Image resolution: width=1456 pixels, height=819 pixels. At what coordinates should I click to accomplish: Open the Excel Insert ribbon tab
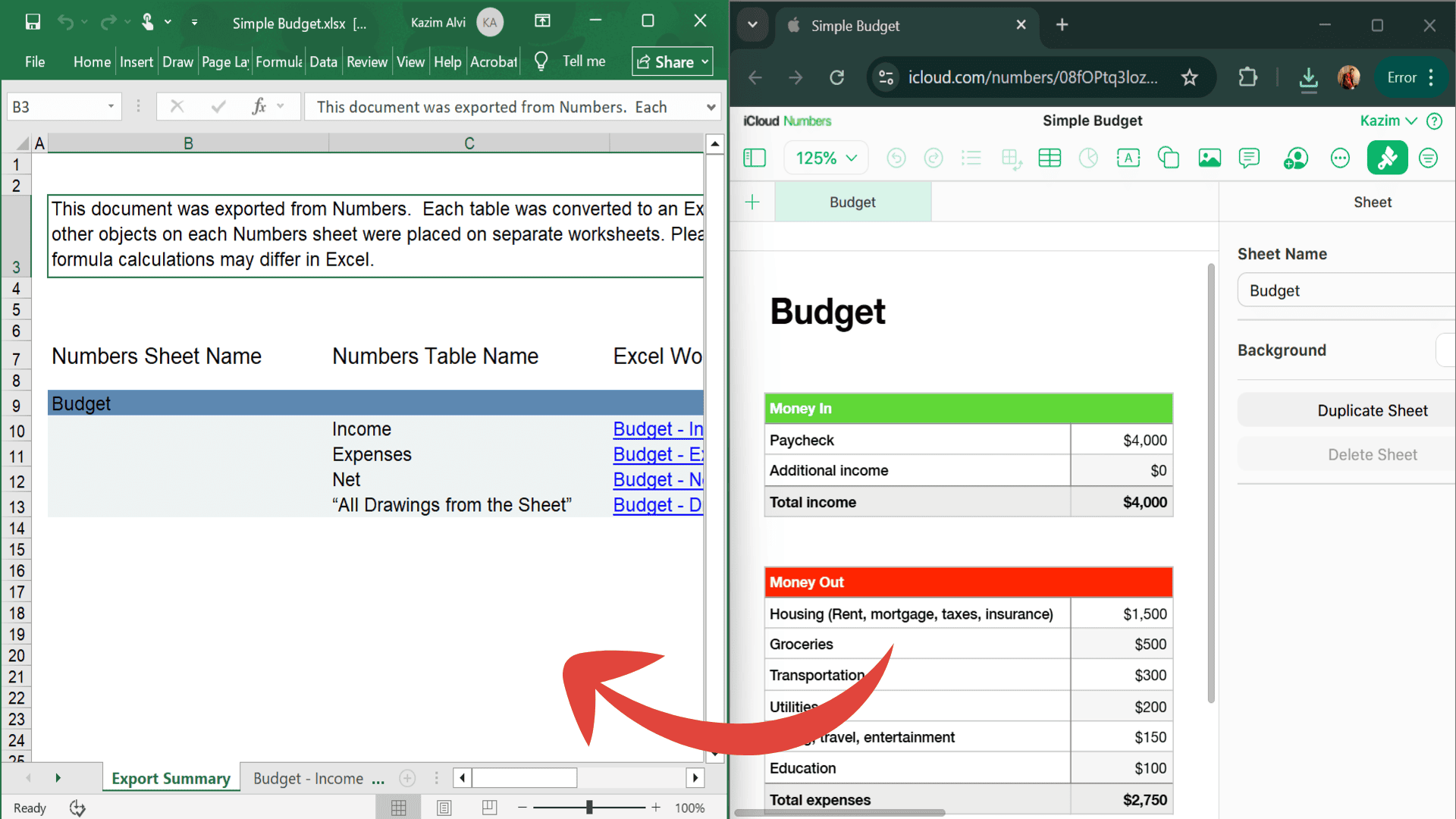click(136, 62)
